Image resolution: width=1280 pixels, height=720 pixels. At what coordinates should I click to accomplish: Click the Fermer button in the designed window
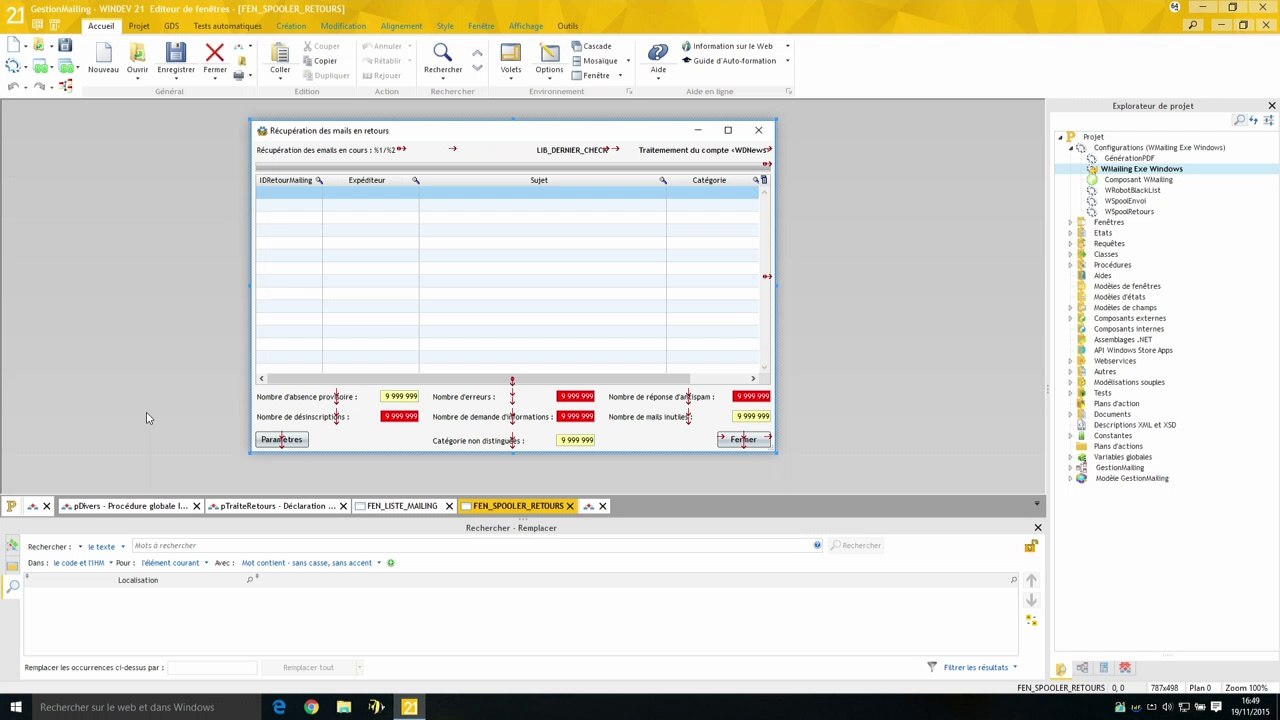743,440
